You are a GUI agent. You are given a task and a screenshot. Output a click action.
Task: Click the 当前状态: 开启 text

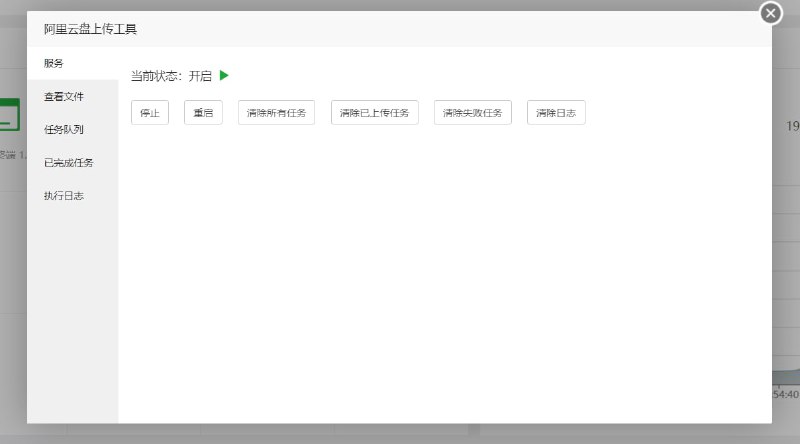(x=171, y=76)
